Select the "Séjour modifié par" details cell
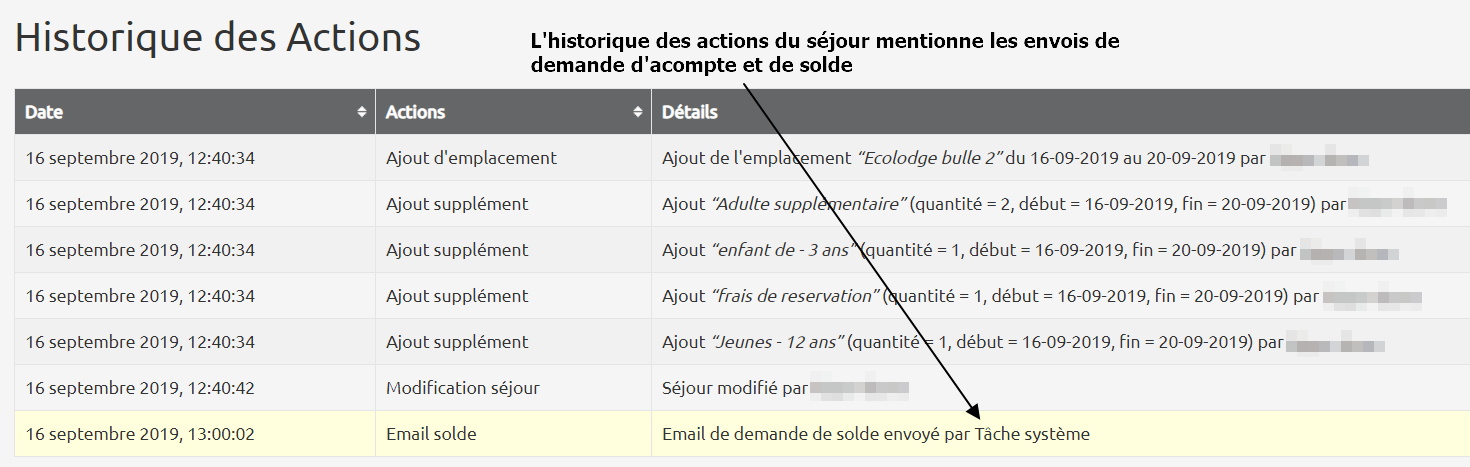Image resolution: width=1470 pixels, height=467 pixels. (735, 388)
